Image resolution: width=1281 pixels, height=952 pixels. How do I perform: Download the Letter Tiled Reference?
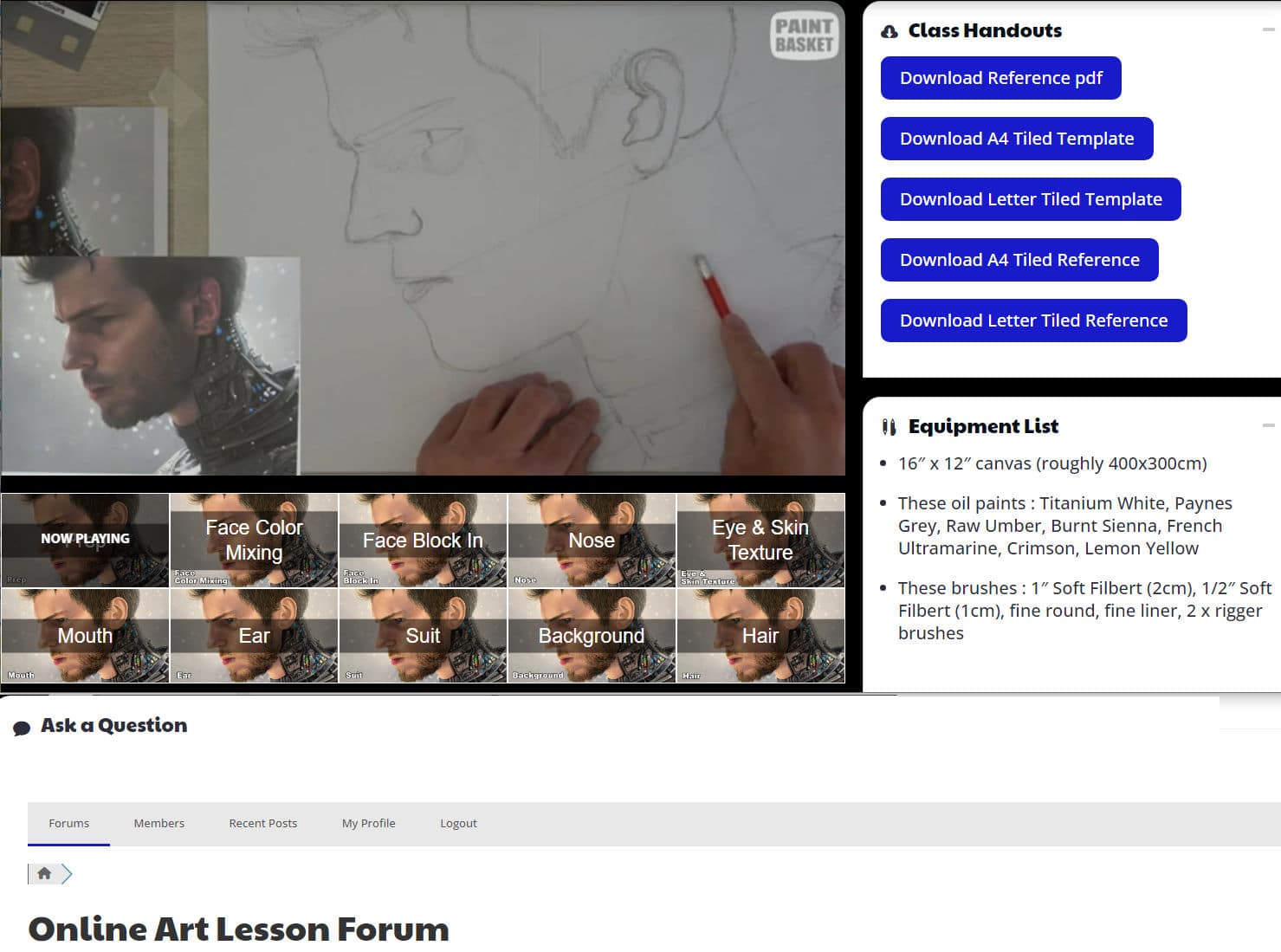[1032, 320]
